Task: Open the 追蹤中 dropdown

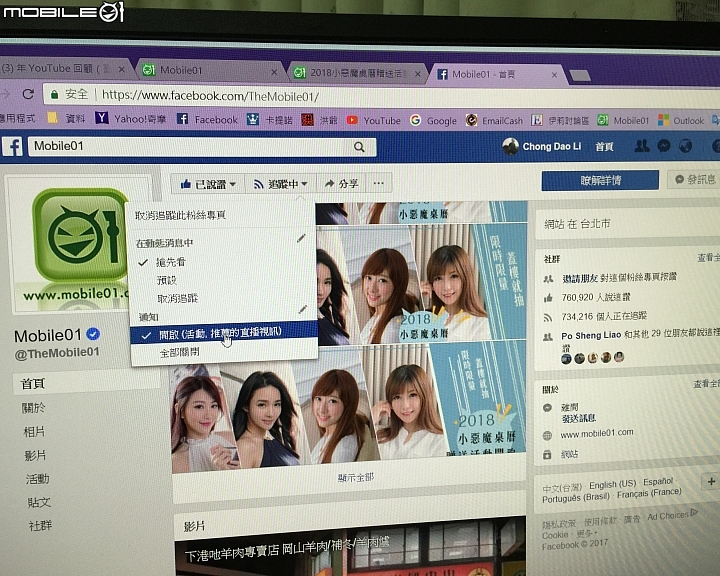Action: (x=280, y=184)
